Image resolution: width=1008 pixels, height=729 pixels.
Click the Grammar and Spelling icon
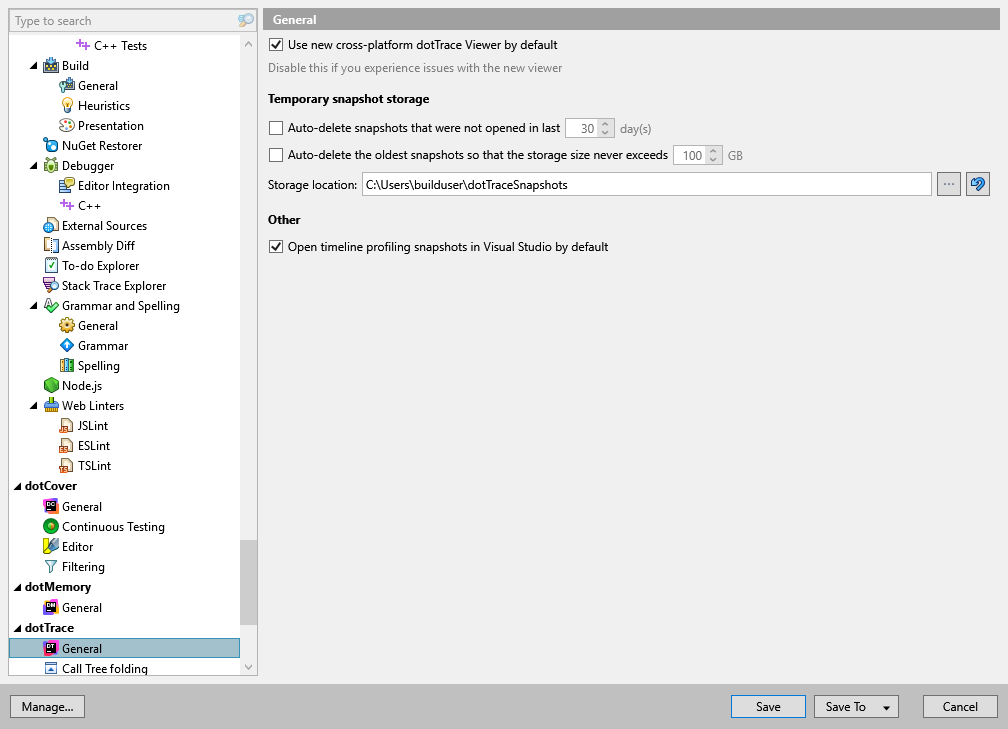[51, 305]
